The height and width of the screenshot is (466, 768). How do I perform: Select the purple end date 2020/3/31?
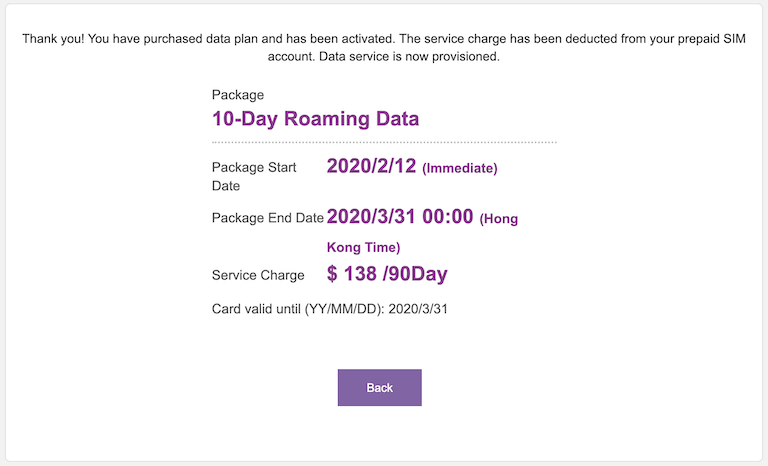coord(371,217)
